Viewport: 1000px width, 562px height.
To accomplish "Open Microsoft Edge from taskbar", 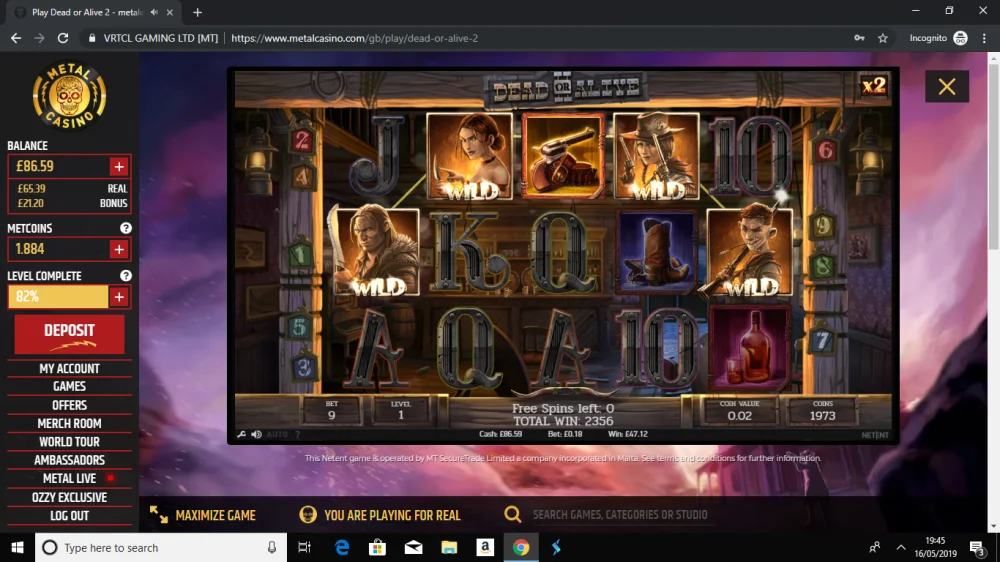I will pyautogui.click(x=342, y=547).
